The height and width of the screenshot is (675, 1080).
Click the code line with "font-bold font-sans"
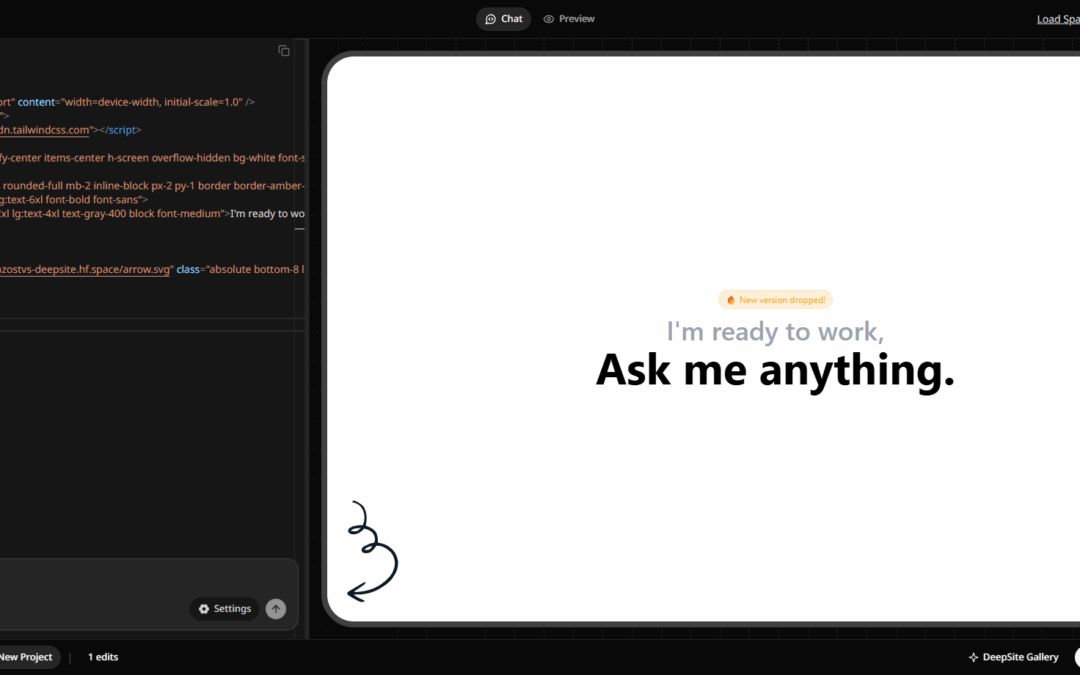tap(74, 200)
